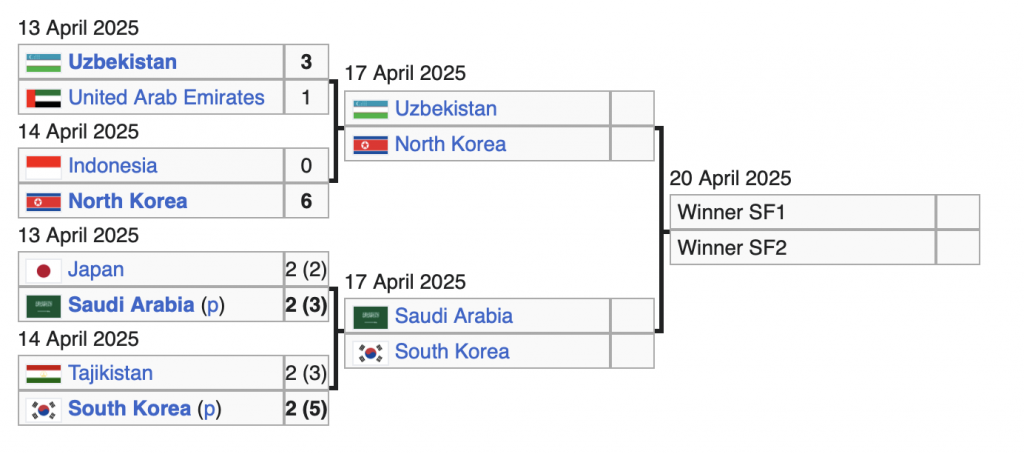Click the Indonesia flag icon
The width and height of the screenshot is (1024, 454).
click(43, 166)
